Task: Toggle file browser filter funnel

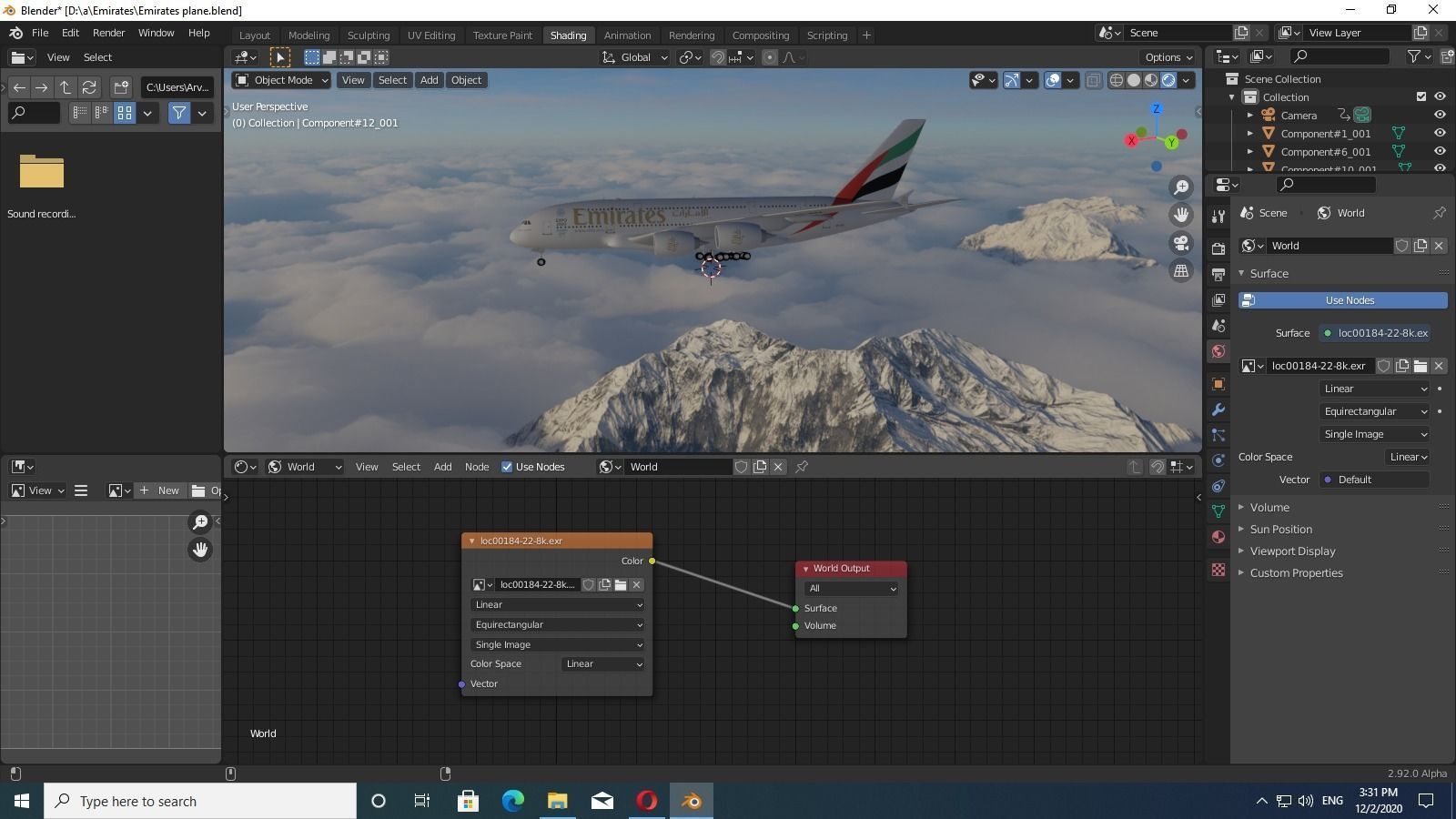Action: coord(179,113)
